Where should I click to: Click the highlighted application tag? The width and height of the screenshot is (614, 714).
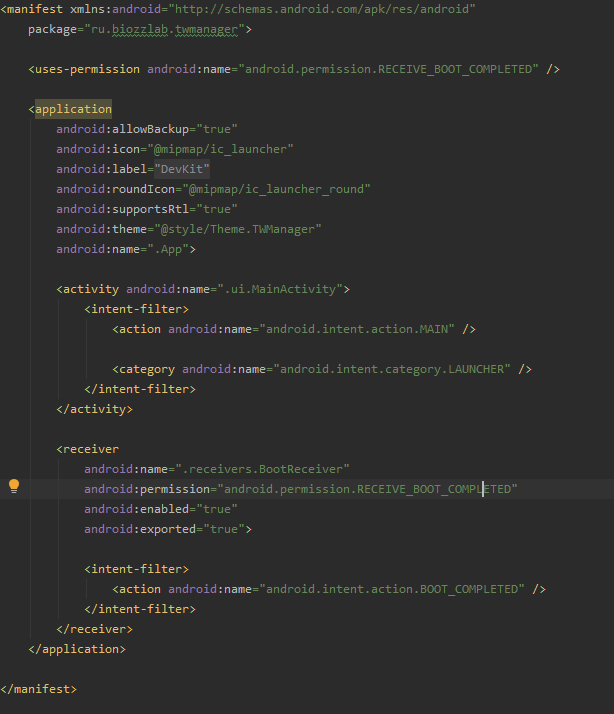pos(73,109)
